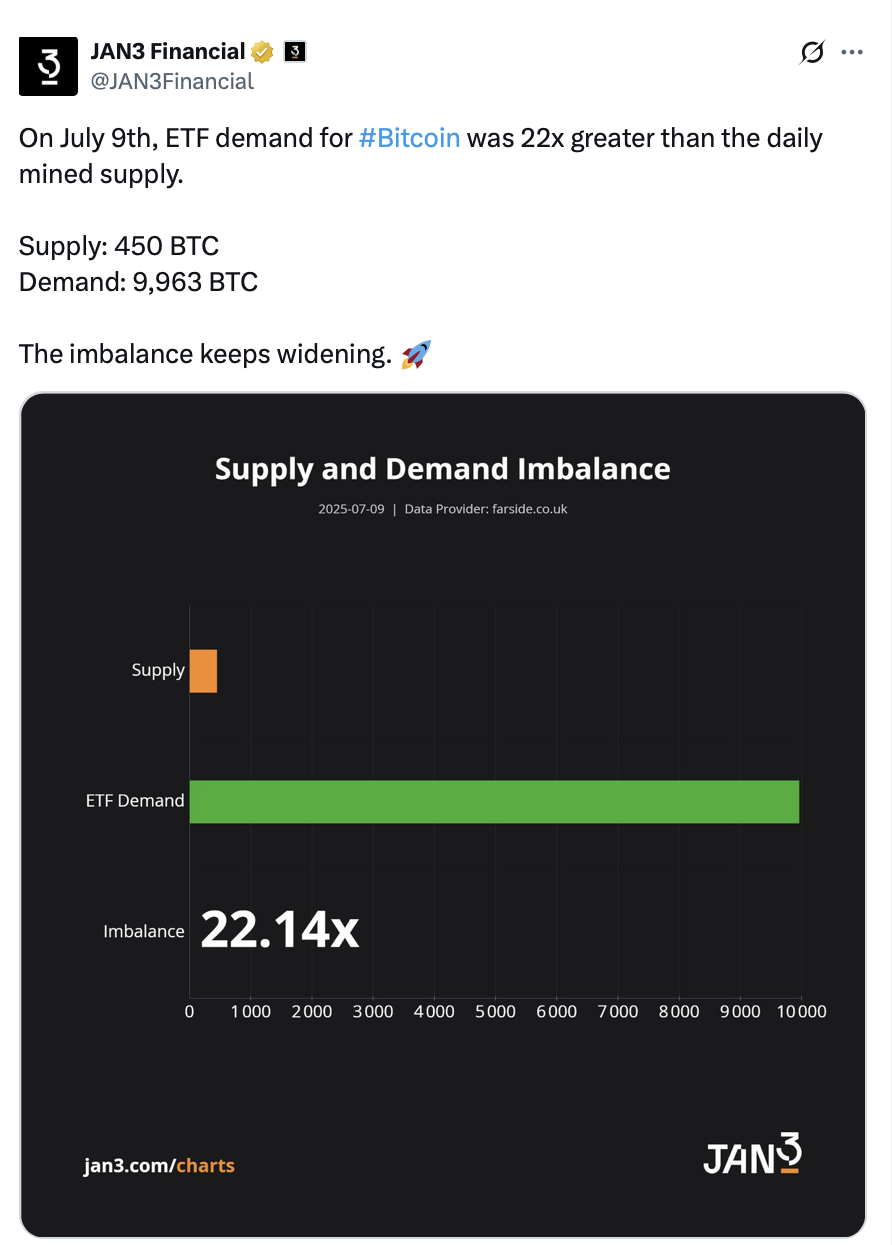Open the post options via the ellipsis
The height and width of the screenshot is (1245, 892).
click(852, 52)
